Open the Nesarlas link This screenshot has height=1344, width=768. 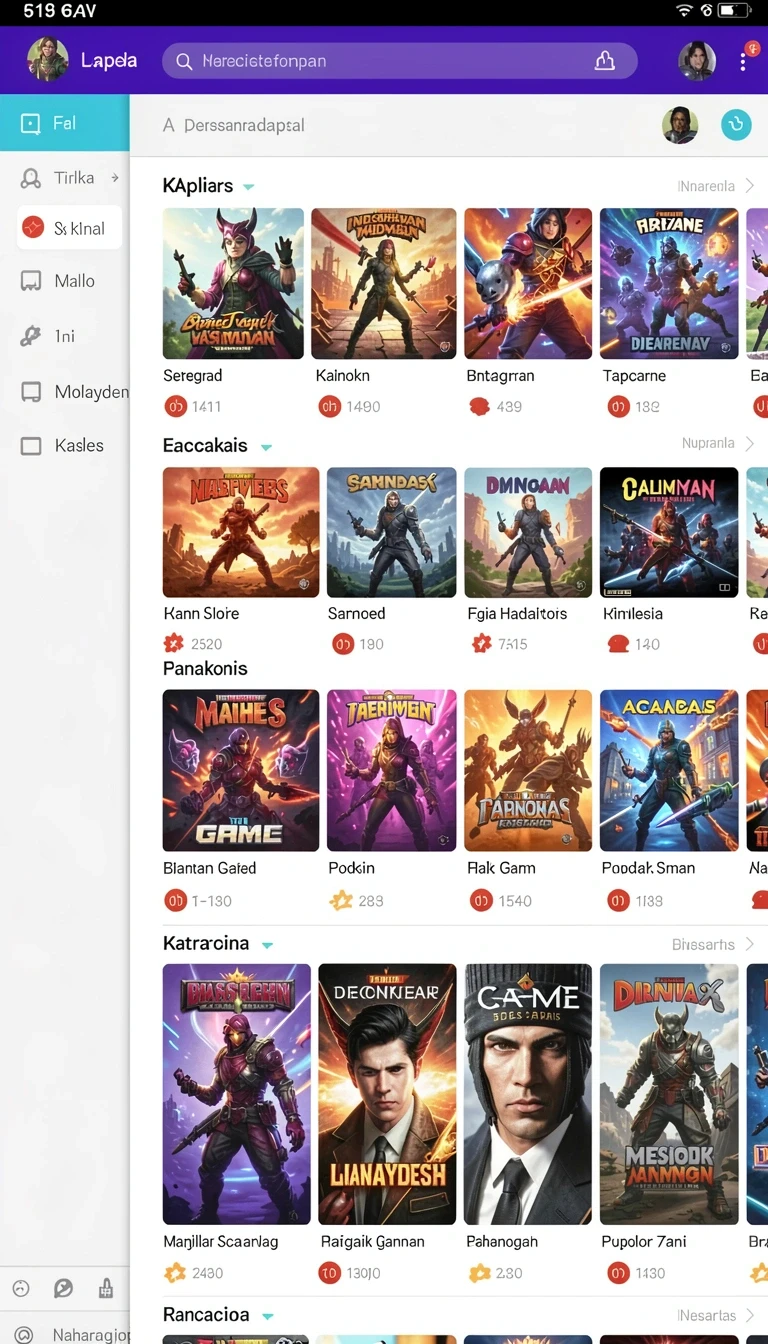tap(706, 1316)
